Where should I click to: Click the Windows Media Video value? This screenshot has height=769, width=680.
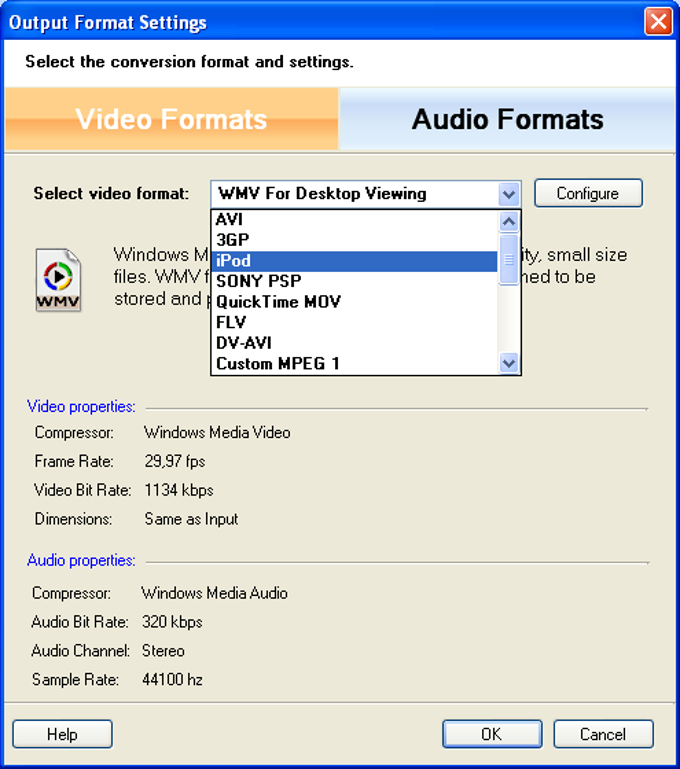pos(217,433)
